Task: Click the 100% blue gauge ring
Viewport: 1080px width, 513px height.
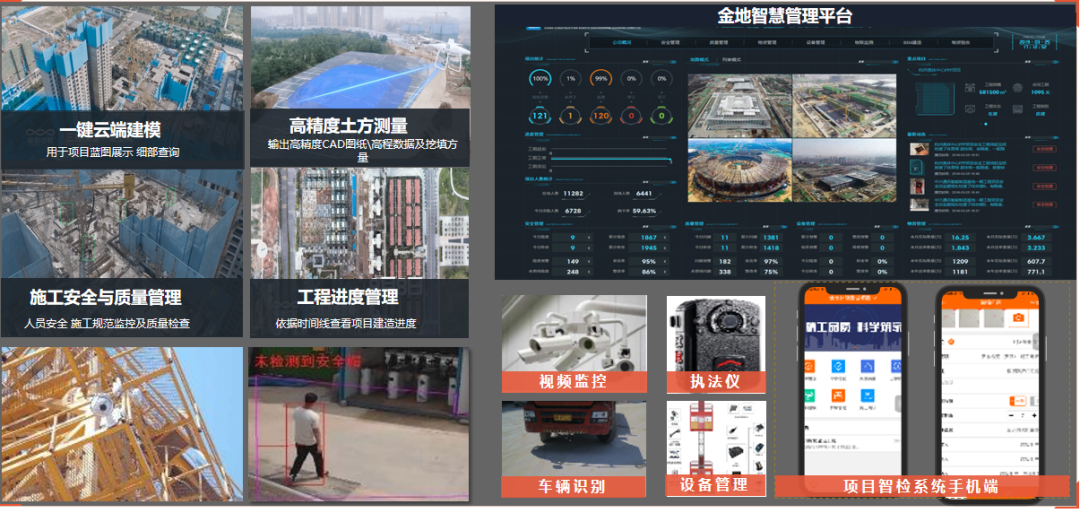Action: pos(540,79)
